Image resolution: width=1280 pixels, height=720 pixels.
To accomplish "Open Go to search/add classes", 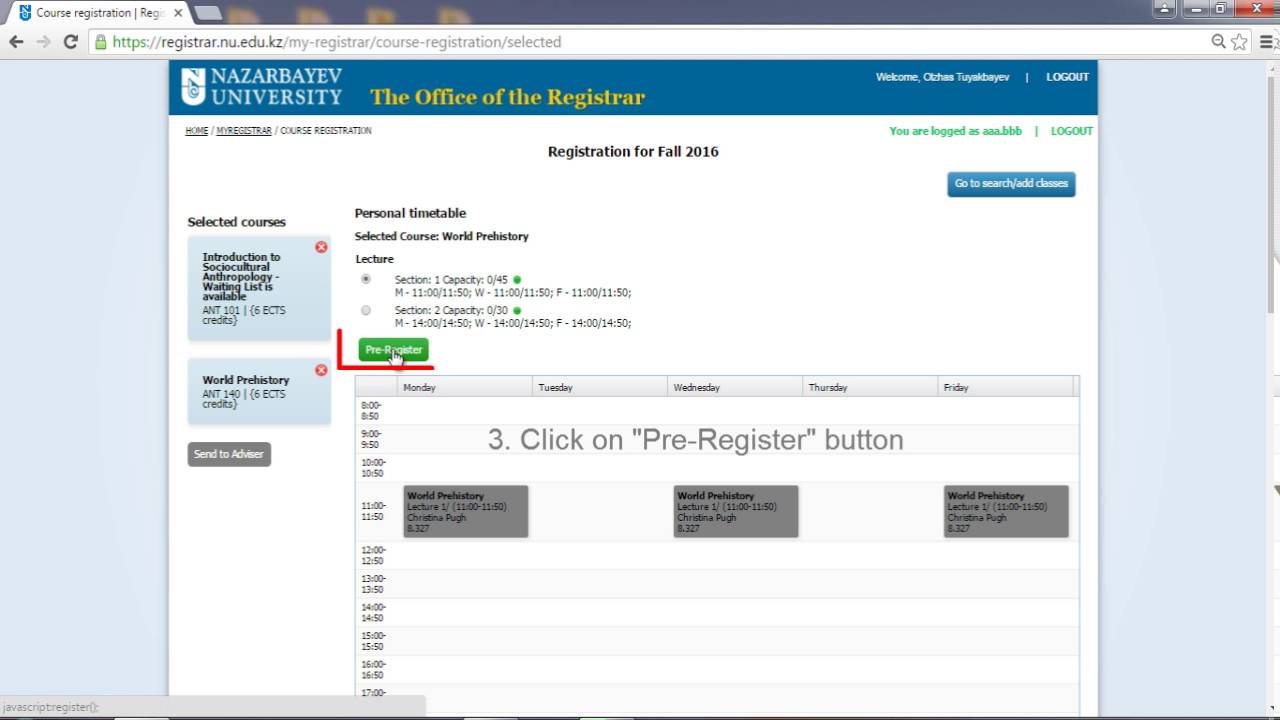I will point(1011,184).
